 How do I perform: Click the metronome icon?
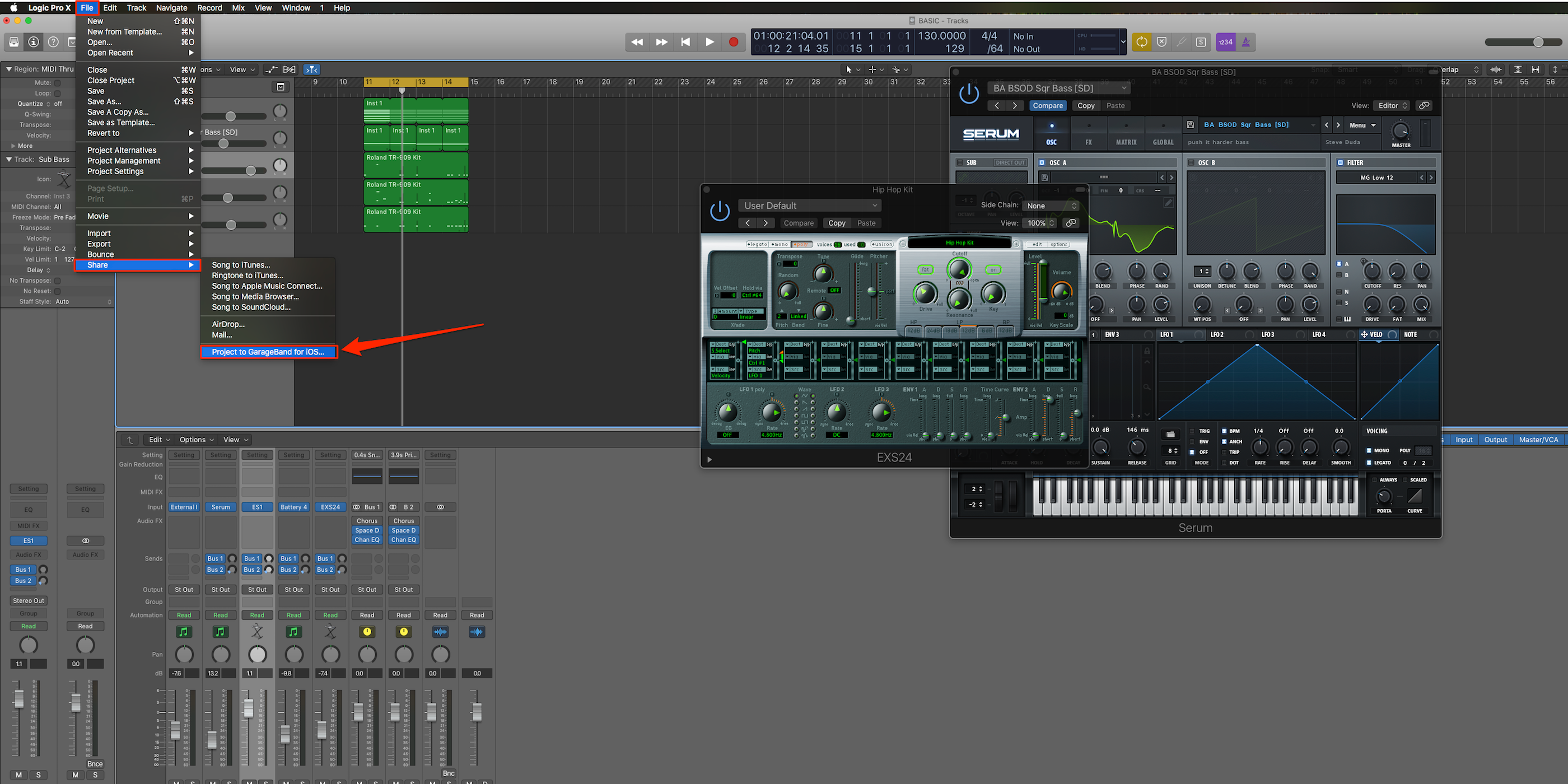click(x=1245, y=42)
